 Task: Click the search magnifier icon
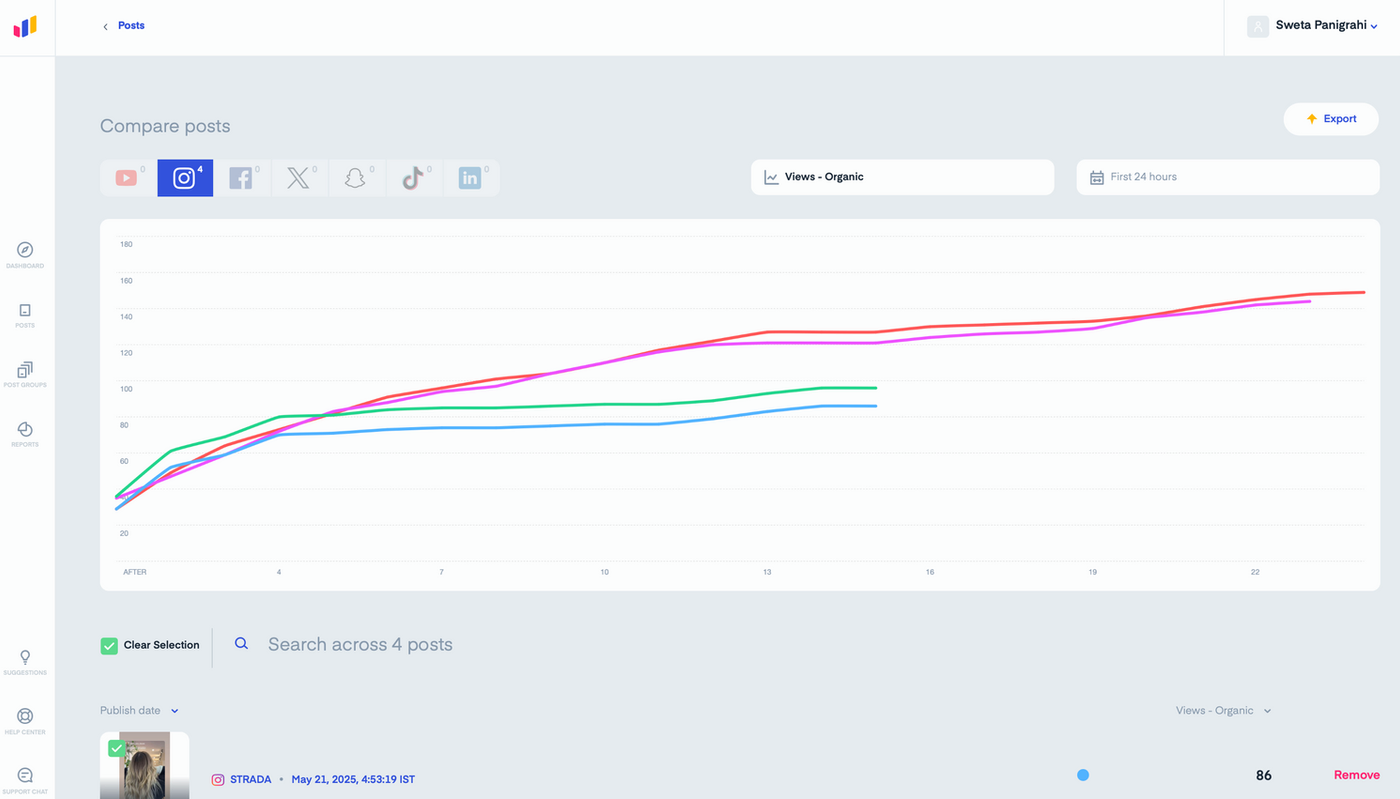click(x=241, y=644)
